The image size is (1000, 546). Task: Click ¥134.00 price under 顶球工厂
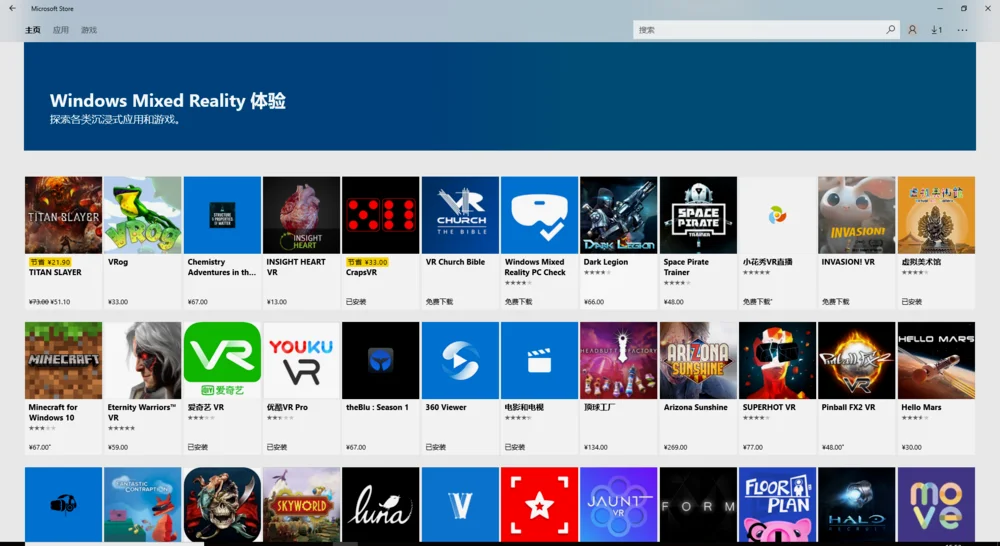(596, 447)
